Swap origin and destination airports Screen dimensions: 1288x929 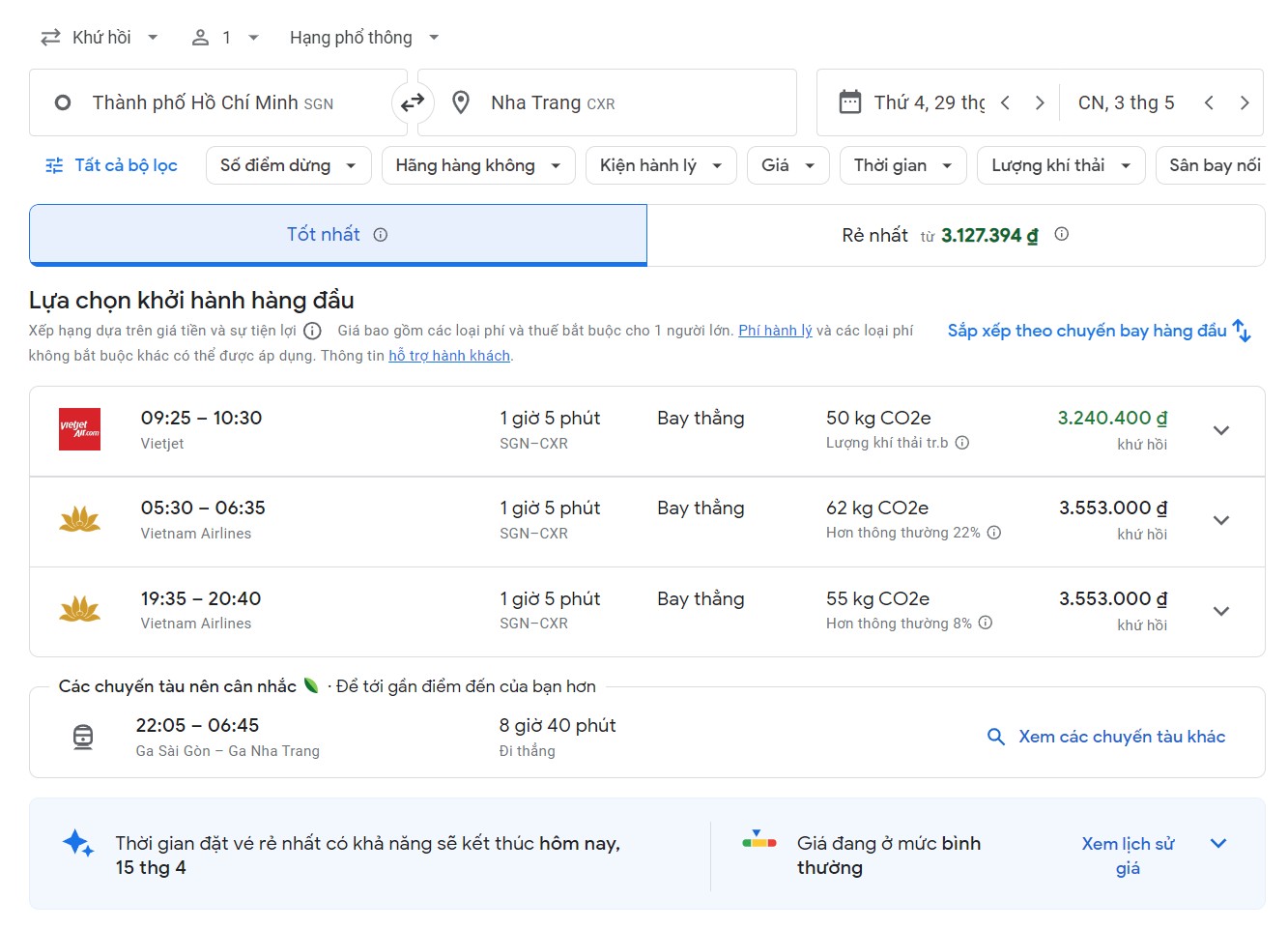pos(413,102)
